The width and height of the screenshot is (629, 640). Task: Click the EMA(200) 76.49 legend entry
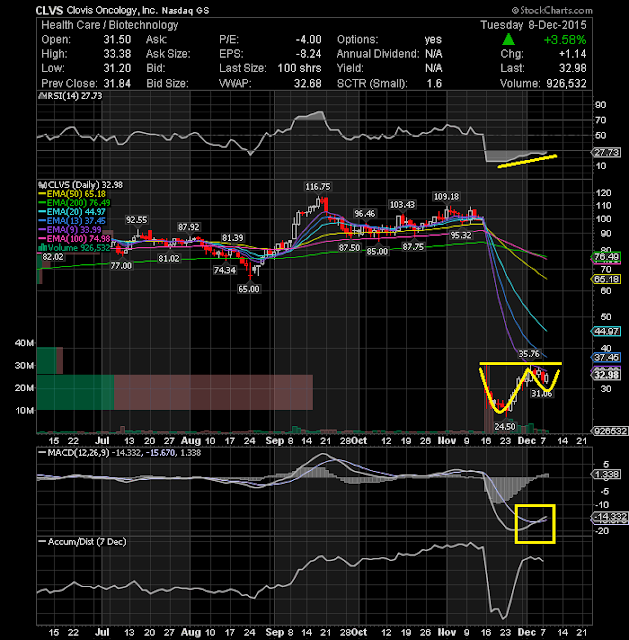75,203
